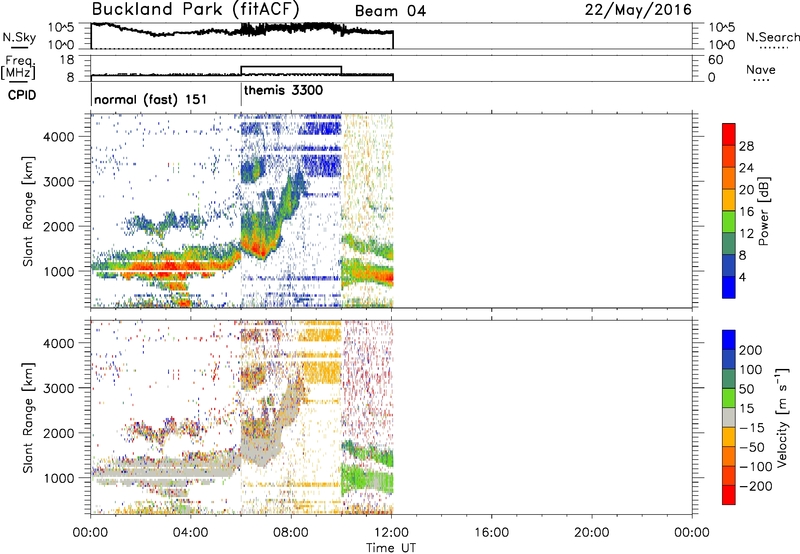Screen dimensions: 800x554
Task: Click the '-15' velocity colorbar tick
Action: pyautogui.click(x=751, y=427)
